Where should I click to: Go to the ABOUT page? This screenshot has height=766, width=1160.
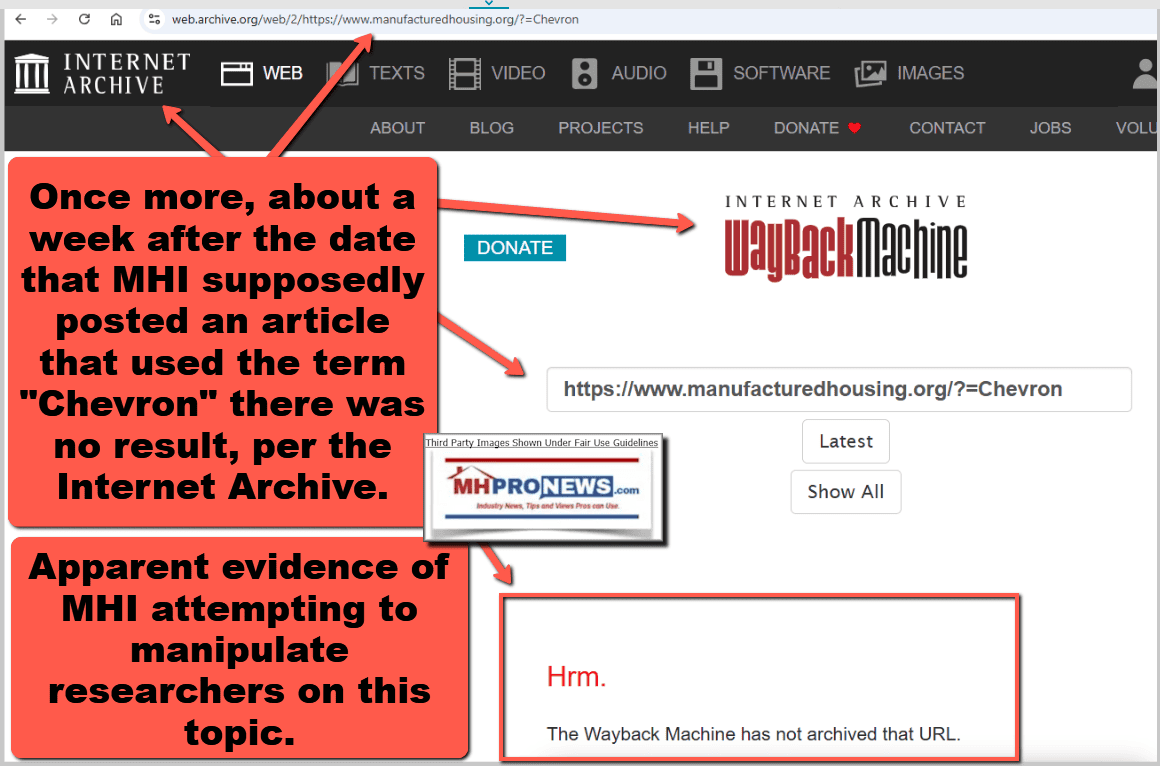(x=397, y=128)
